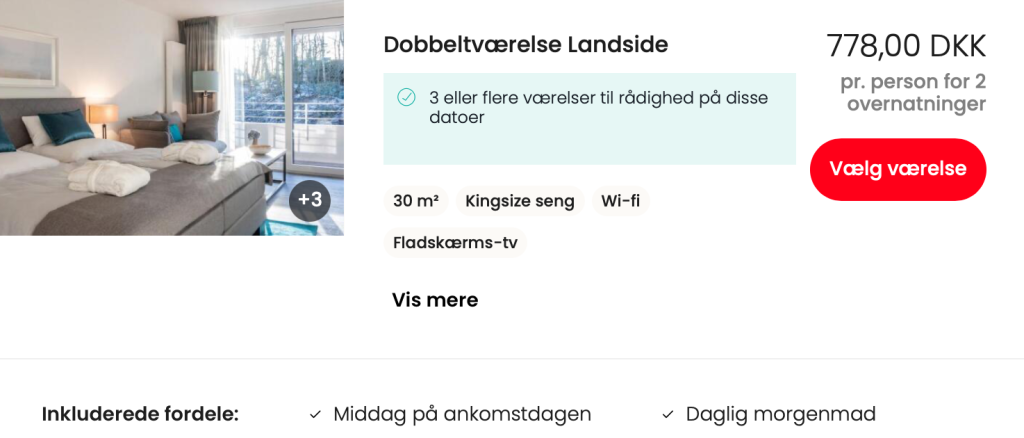Select the Kingsize seng tag
The image size is (1024, 438).
tap(520, 201)
